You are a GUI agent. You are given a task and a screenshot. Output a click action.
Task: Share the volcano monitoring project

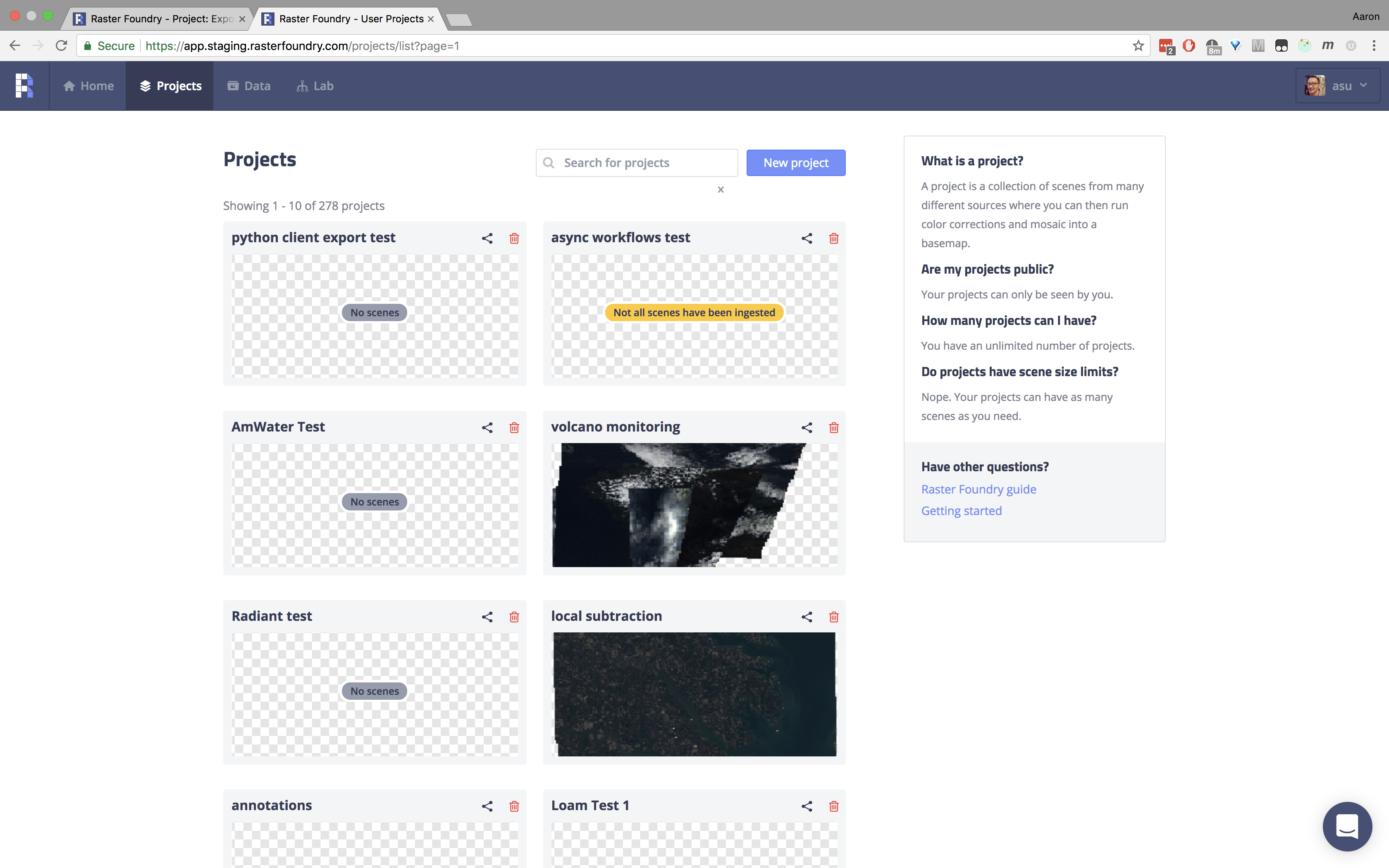[807, 427]
